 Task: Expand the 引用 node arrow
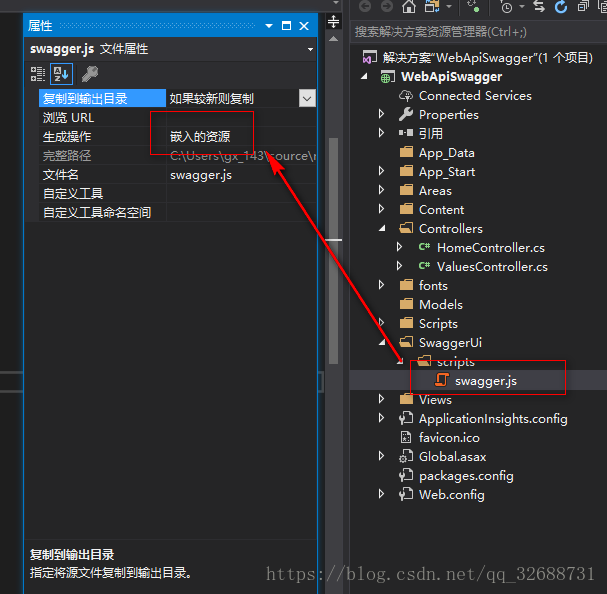pyautogui.click(x=382, y=133)
